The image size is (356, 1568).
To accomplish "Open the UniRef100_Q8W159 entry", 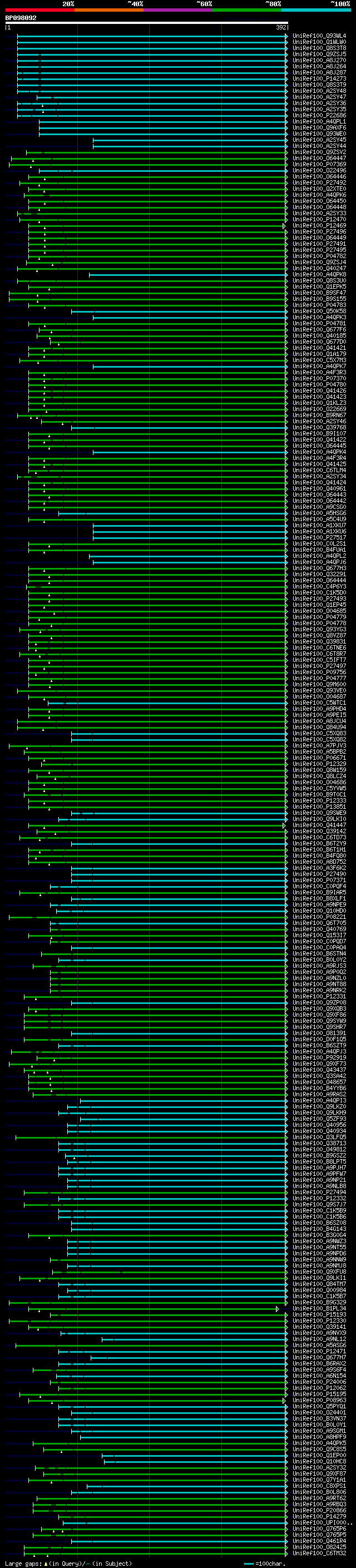I will point(319,770).
